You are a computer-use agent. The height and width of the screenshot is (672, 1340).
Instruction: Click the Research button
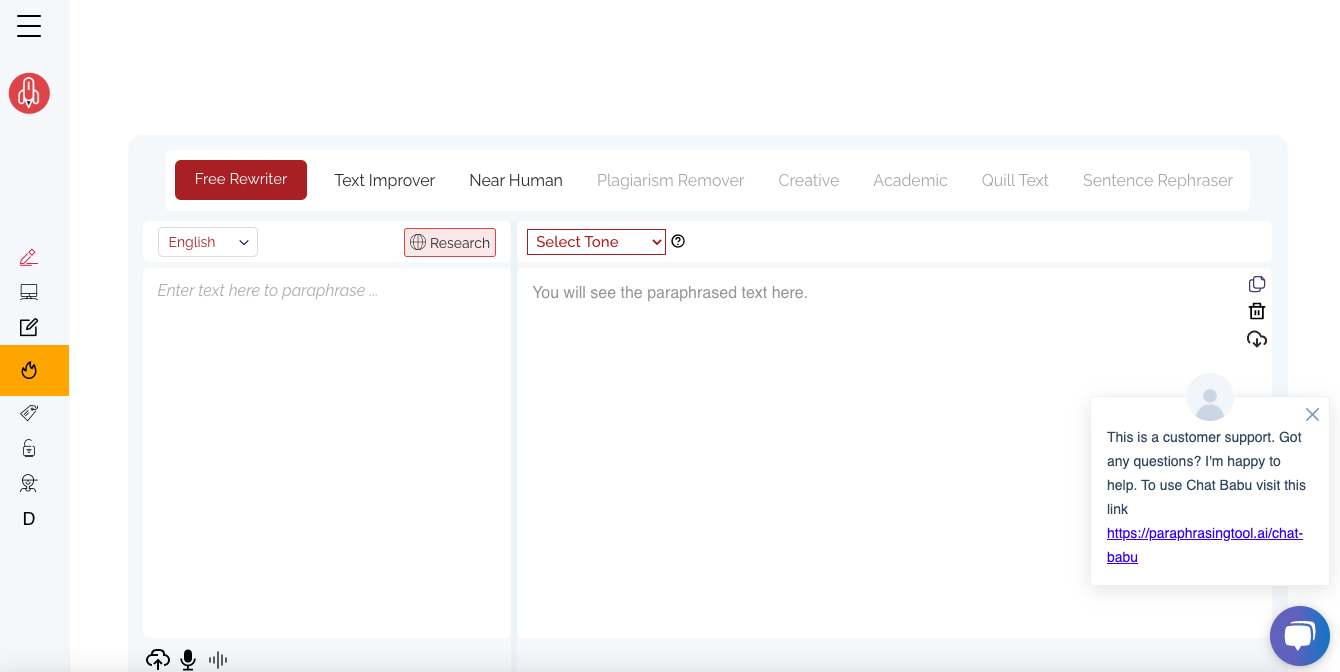pos(450,242)
